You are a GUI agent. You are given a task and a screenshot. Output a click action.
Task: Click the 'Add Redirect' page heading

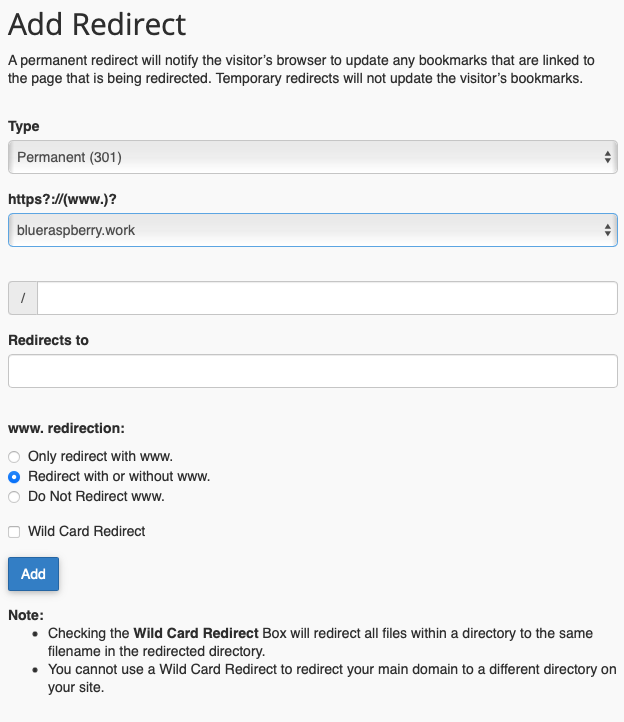[97, 24]
